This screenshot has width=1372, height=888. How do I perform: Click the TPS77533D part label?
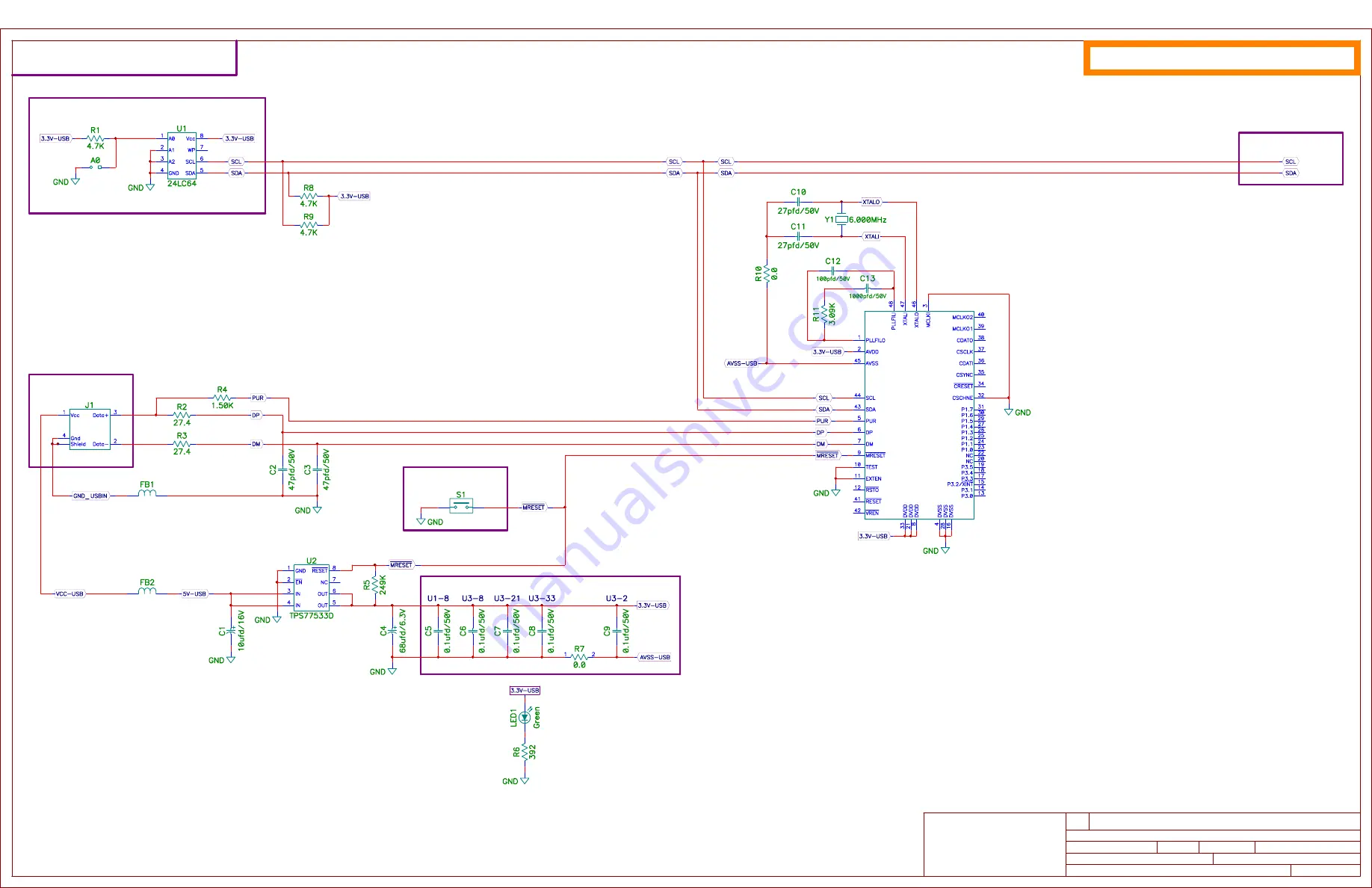[312, 616]
